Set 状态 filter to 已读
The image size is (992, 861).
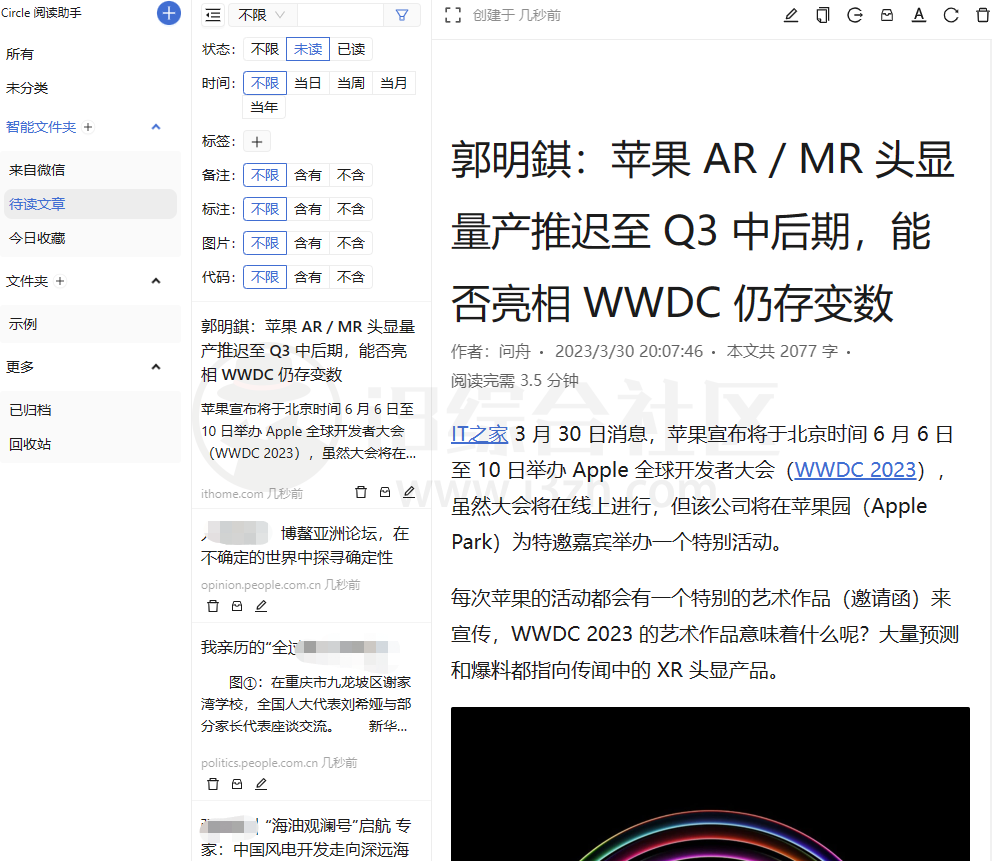click(351, 49)
